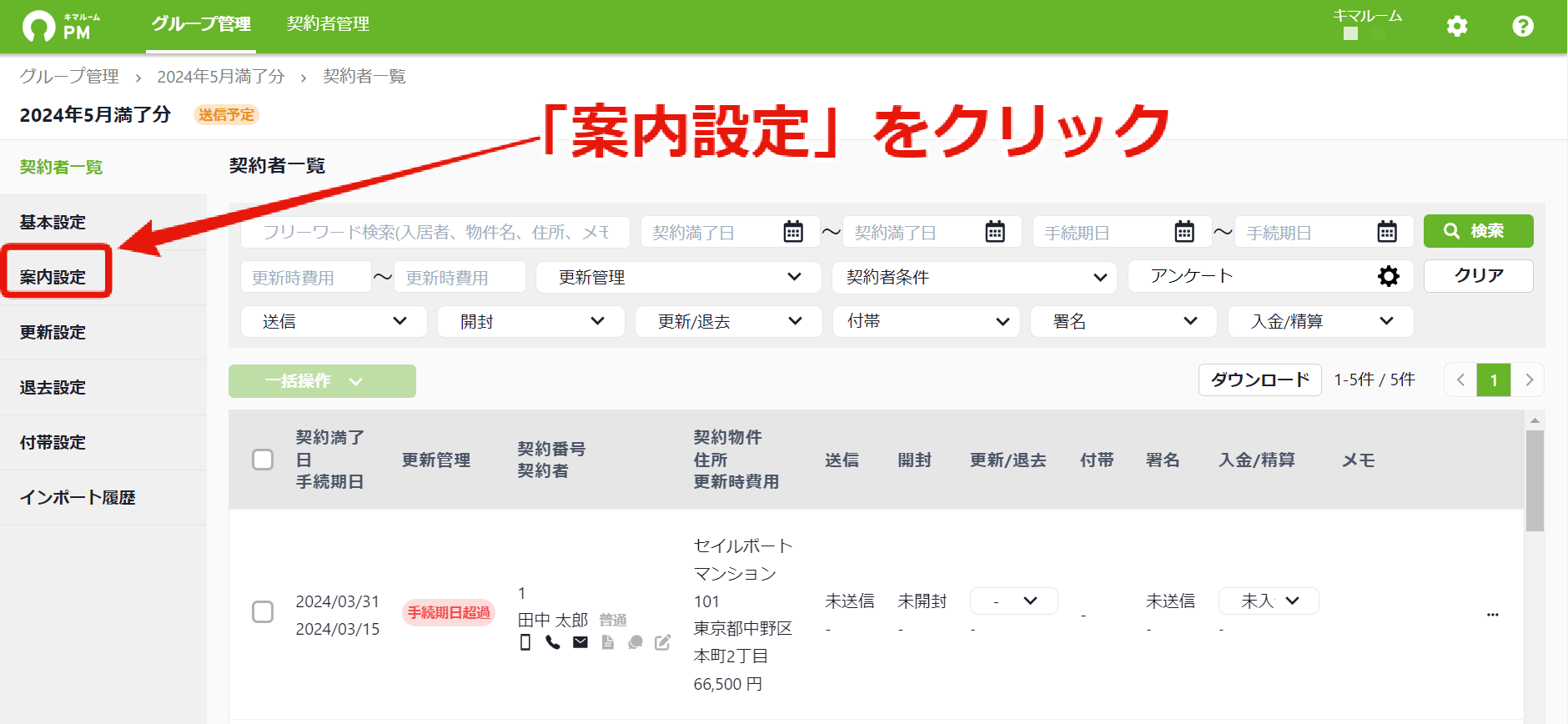The image size is (1568, 724).
Task: Click the 手続期日超過 status badge
Action: [x=449, y=612]
